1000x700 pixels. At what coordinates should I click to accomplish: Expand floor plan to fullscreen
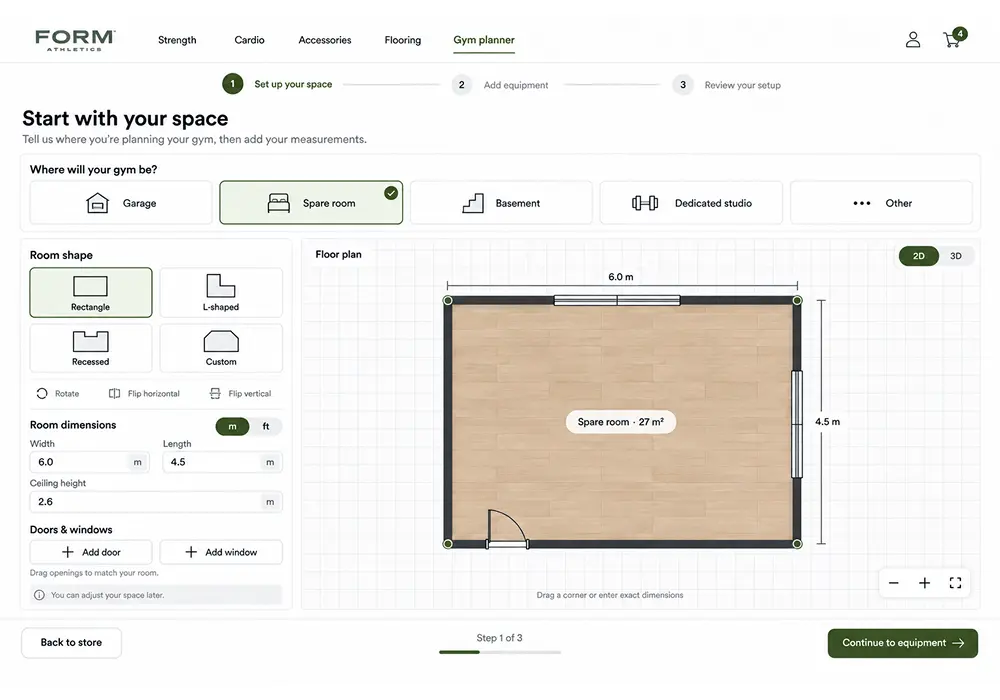(955, 583)
